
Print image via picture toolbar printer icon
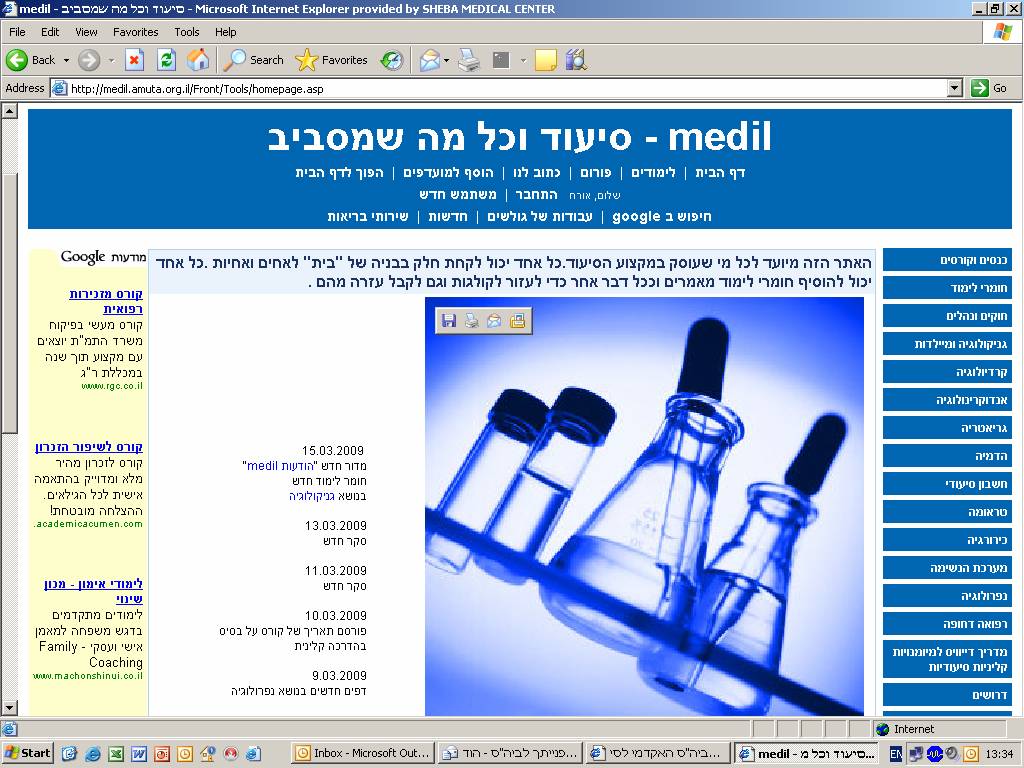(472, 321)
